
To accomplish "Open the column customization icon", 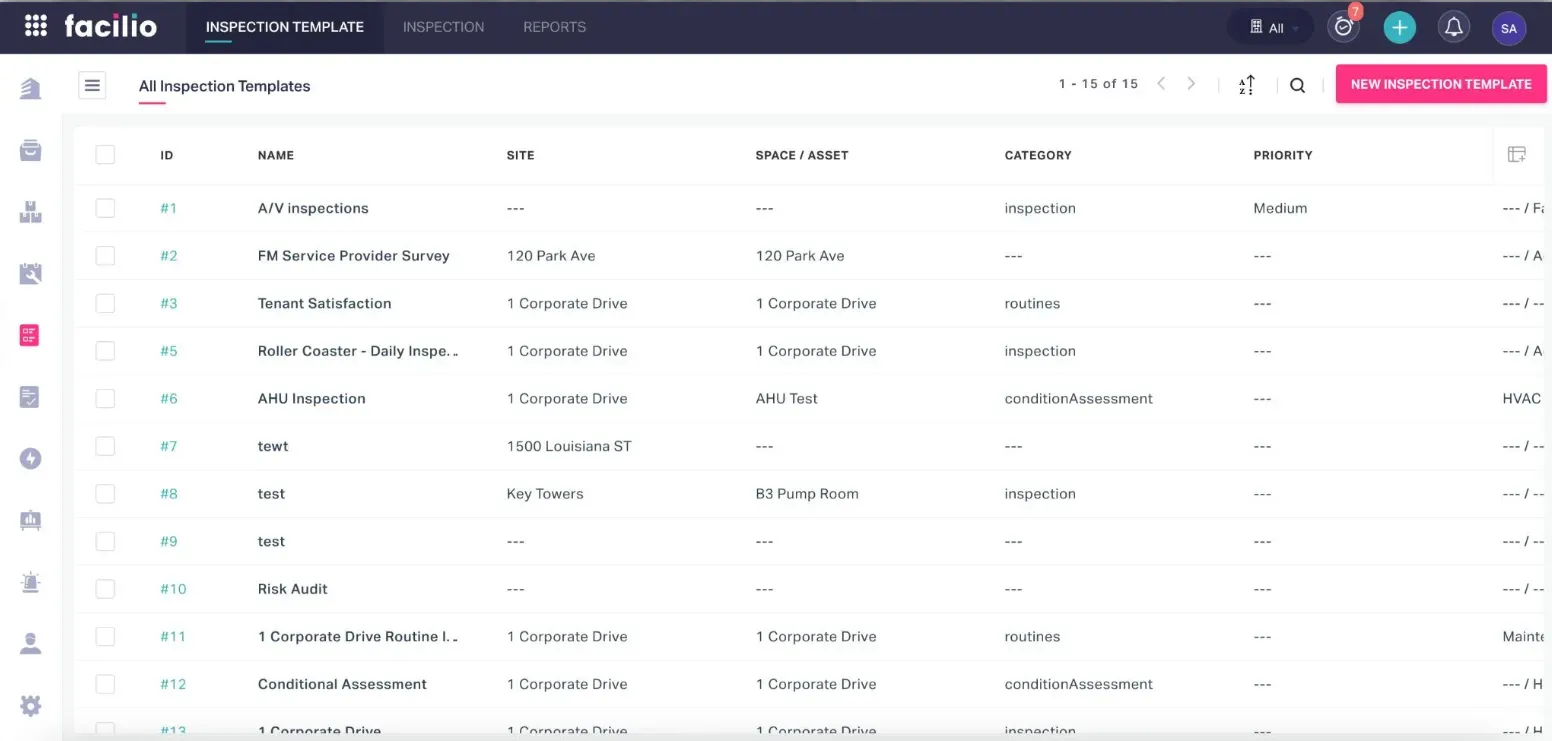I will click(x=1516, y=155).
